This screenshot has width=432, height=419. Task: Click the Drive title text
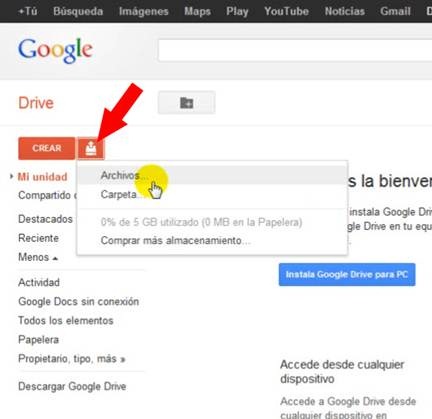click(36, 103)
